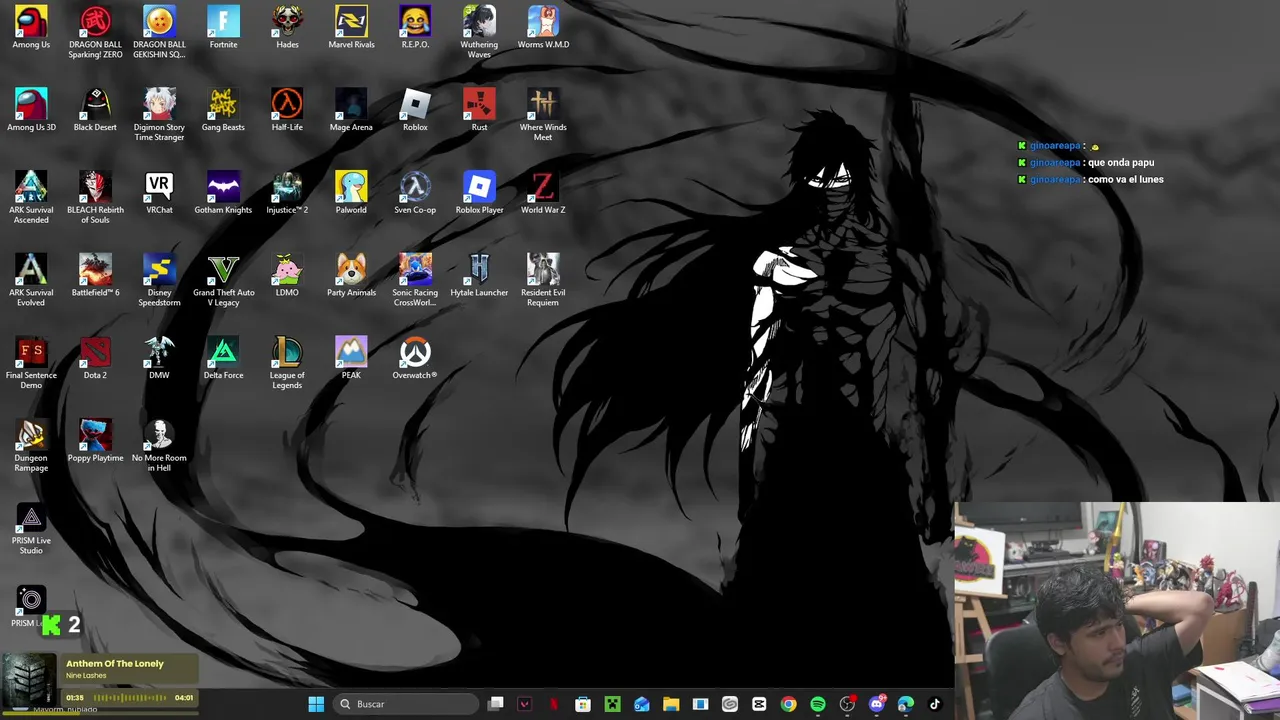Select the R.E.P.O. game icon
The height and width of the screenshot is (720, 1280).
415,28
